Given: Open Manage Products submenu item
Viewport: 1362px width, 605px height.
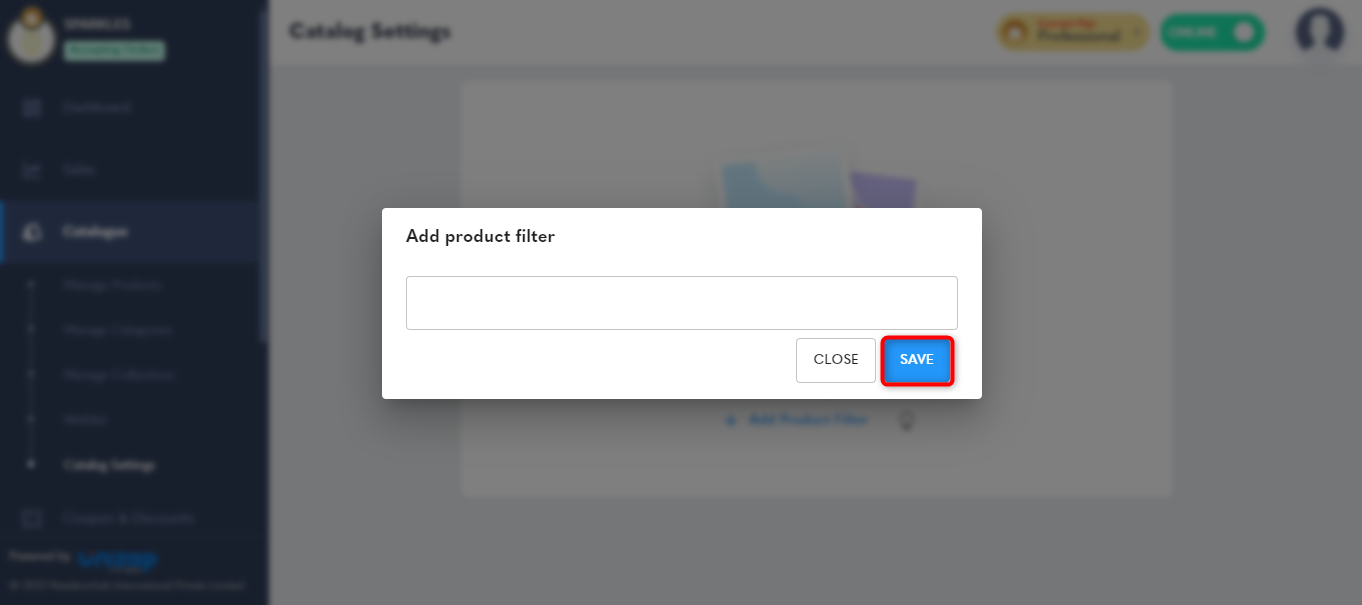Looking at the screenshot, I should coord(112,285).
